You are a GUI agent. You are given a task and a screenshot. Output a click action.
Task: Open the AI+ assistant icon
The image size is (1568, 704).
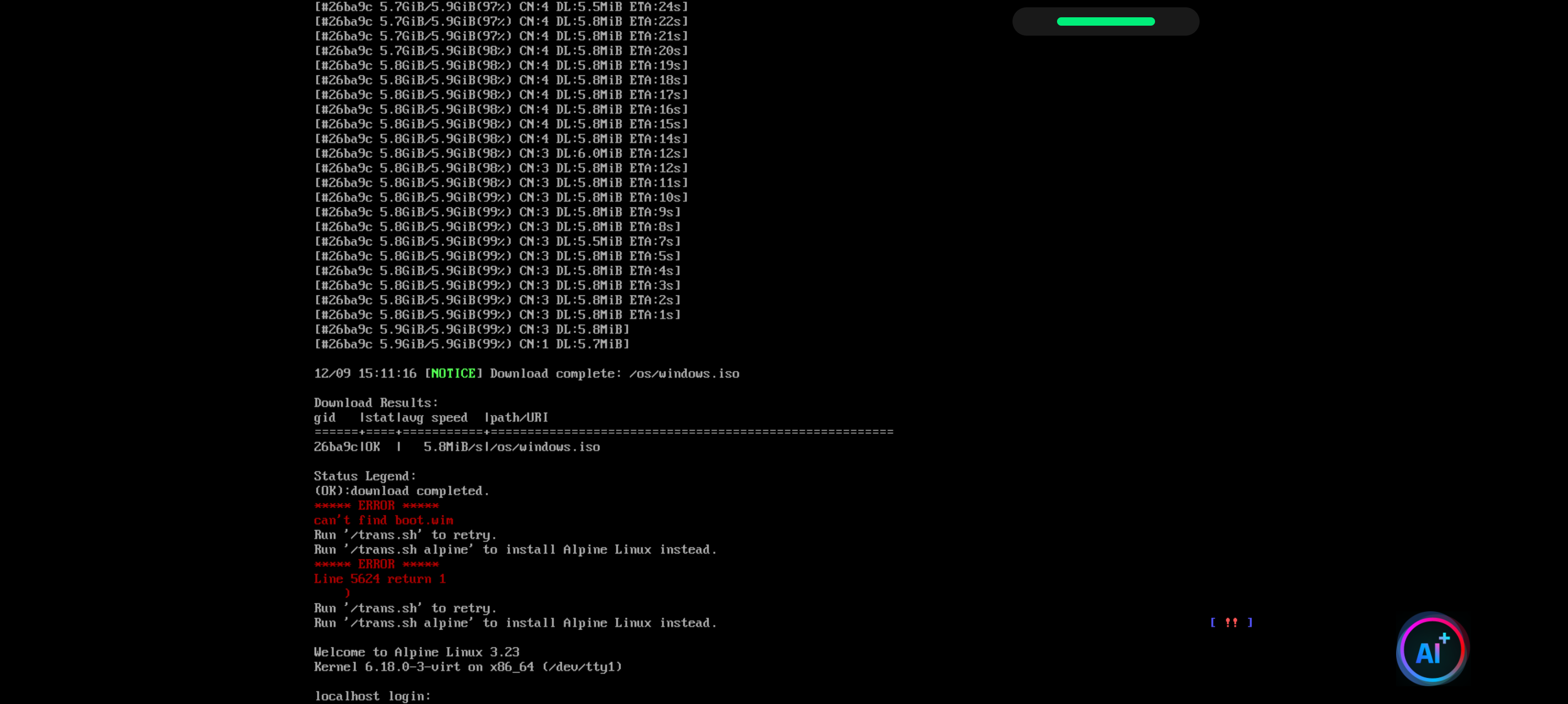point(1432,651)
